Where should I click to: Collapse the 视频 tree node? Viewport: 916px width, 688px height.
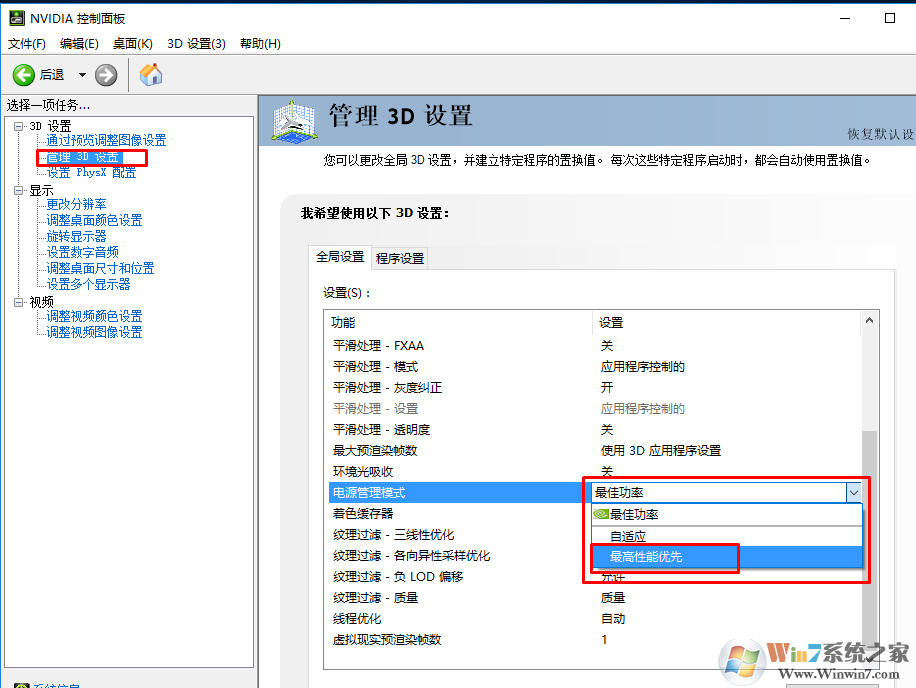tap(19, 302)
